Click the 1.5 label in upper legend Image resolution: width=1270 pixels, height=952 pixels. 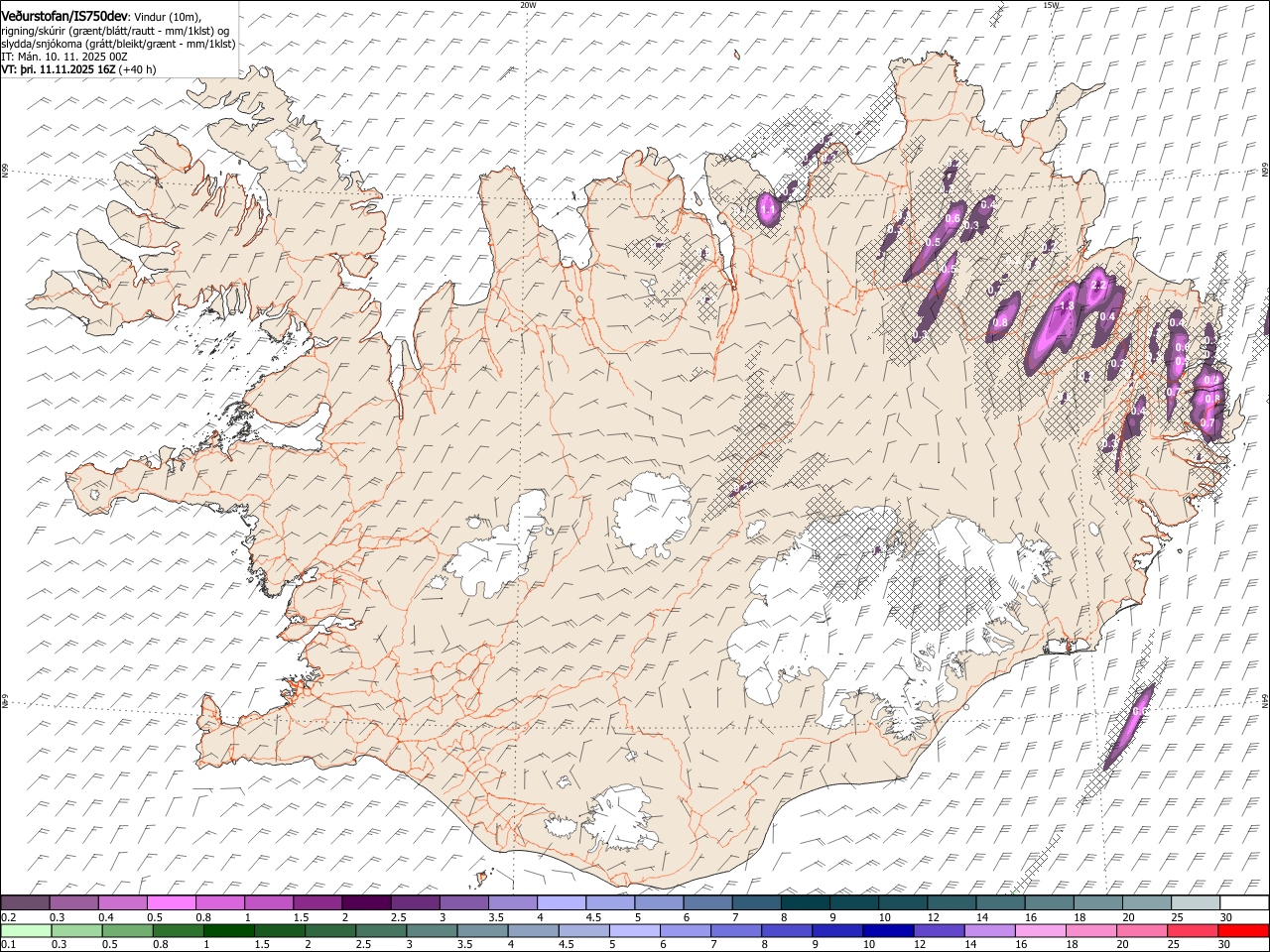[301, 917]
